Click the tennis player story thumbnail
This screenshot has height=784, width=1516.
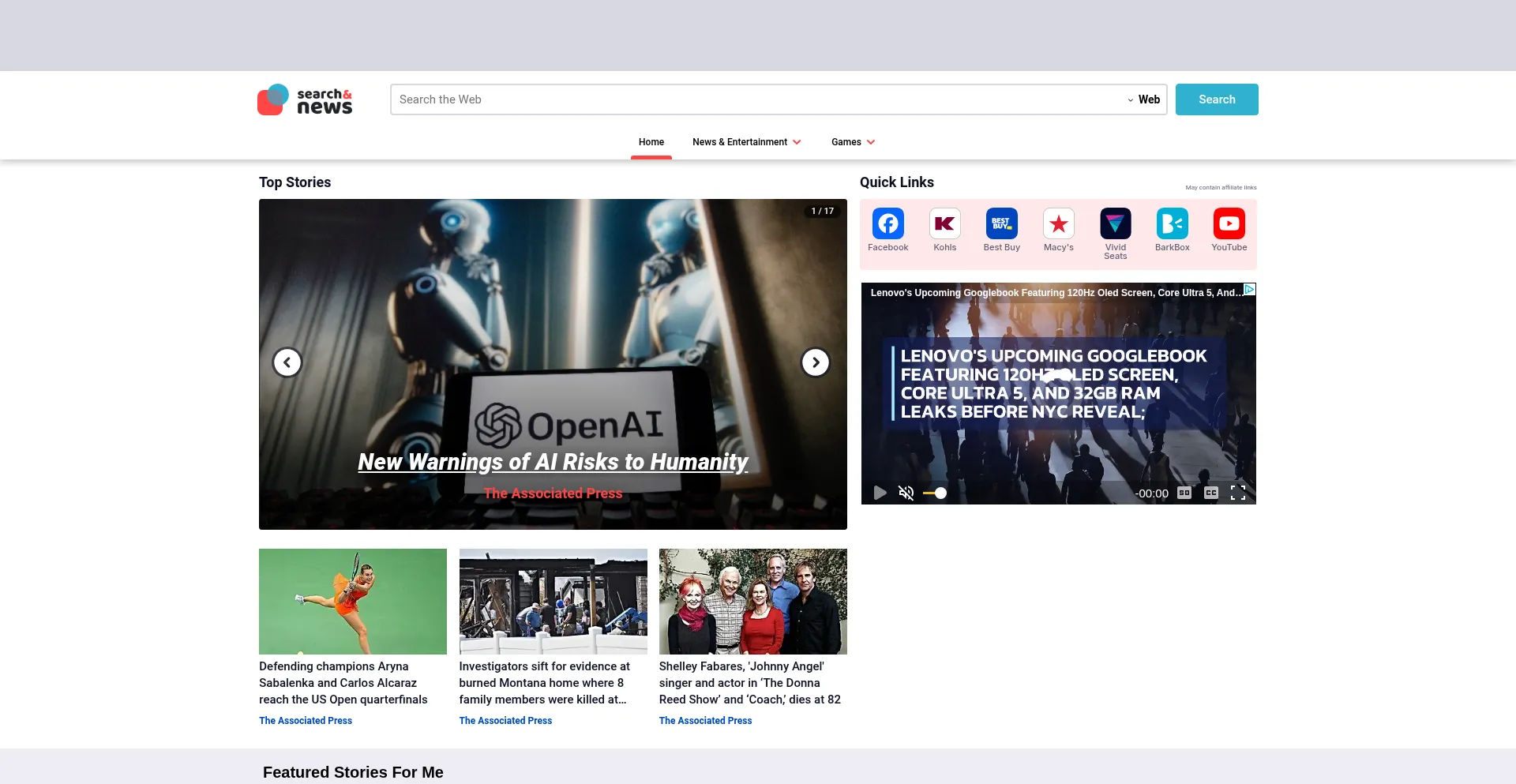click(353, 602)
